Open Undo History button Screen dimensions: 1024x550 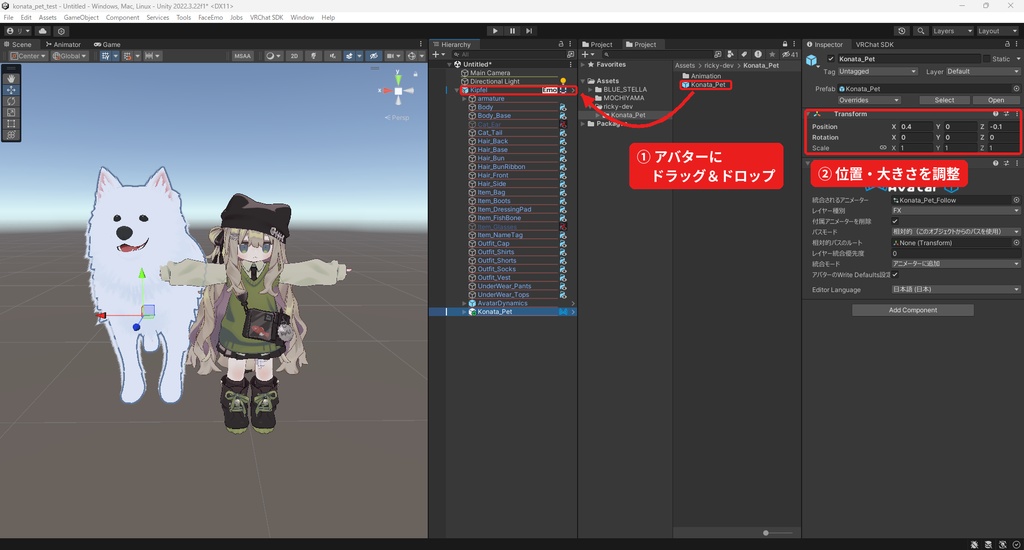[x=902, y=31]
